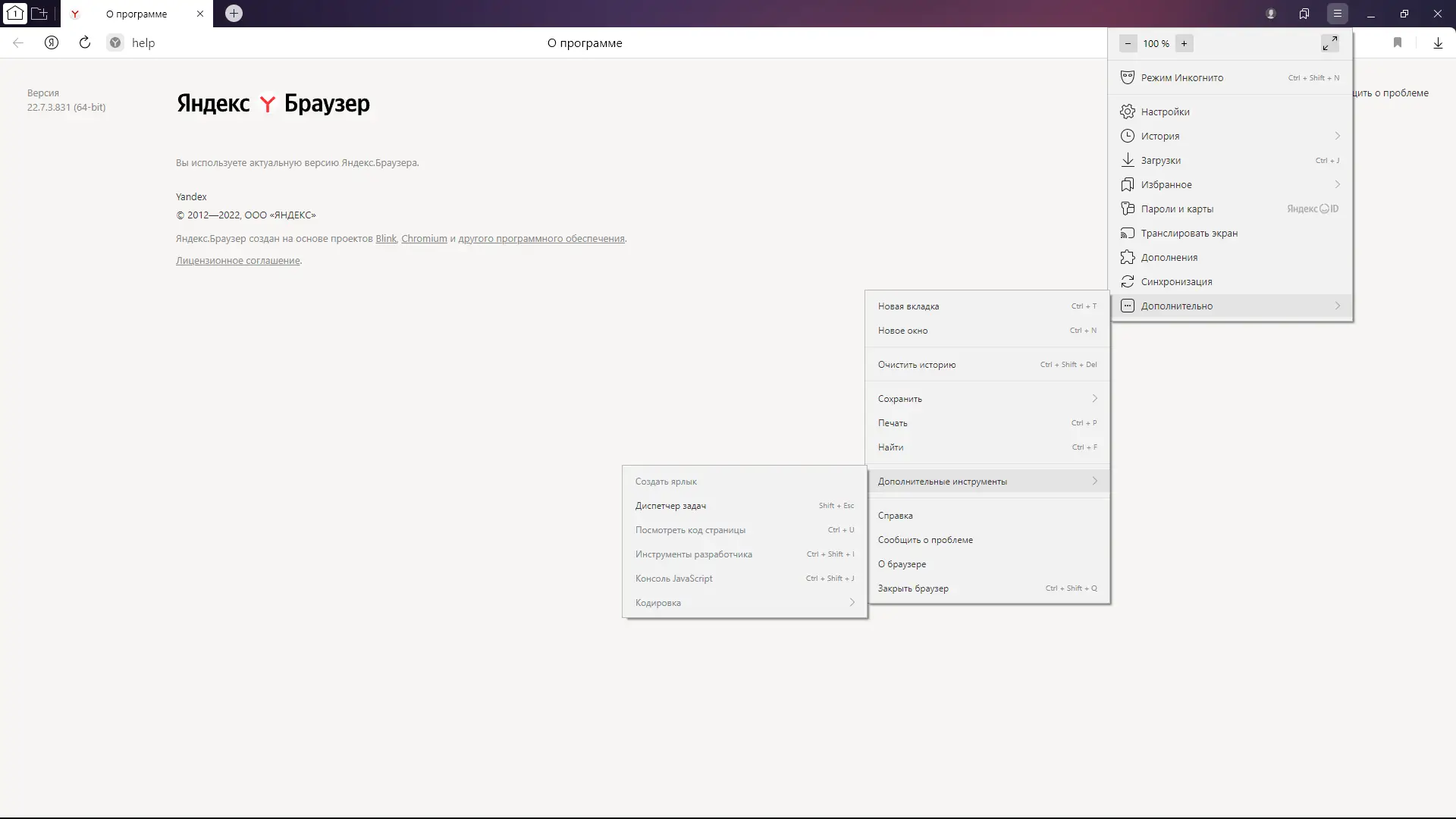Click the Incognito mode mask icon
The height and width of the screenshot is (819, 1456).
tap(1128, 77)
